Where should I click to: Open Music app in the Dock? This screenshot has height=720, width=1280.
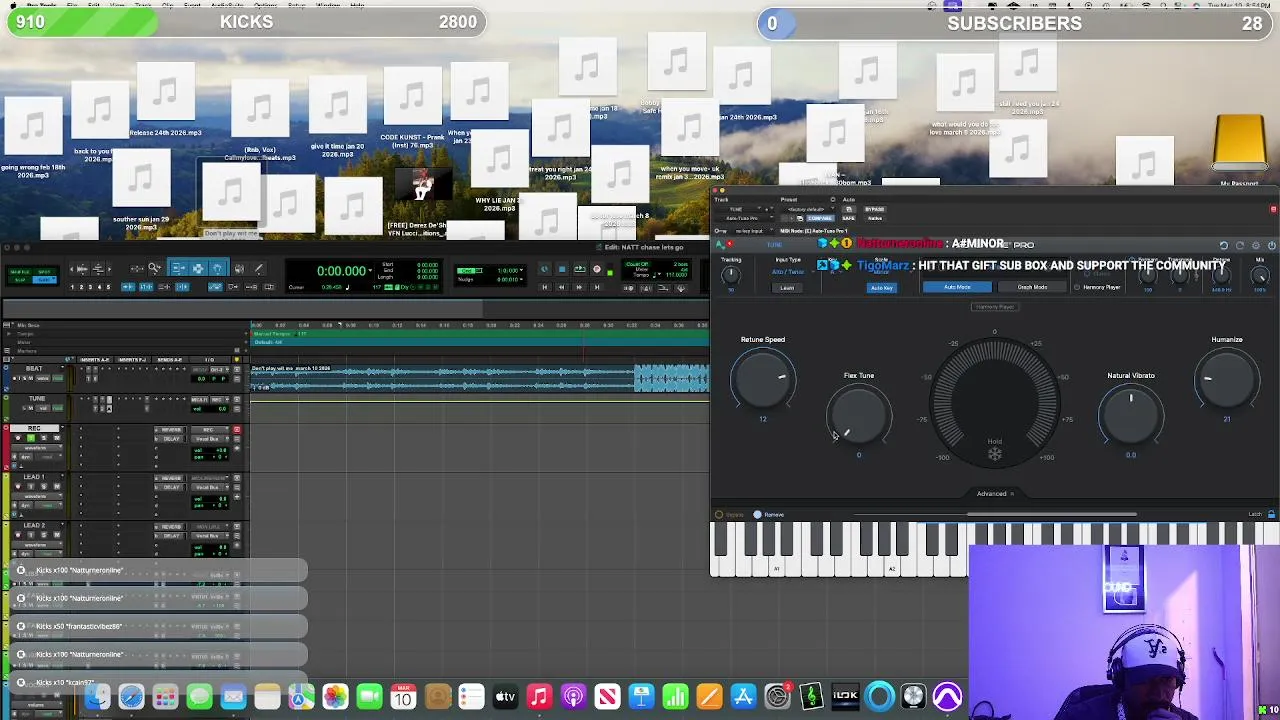click(x=539, y=697)
